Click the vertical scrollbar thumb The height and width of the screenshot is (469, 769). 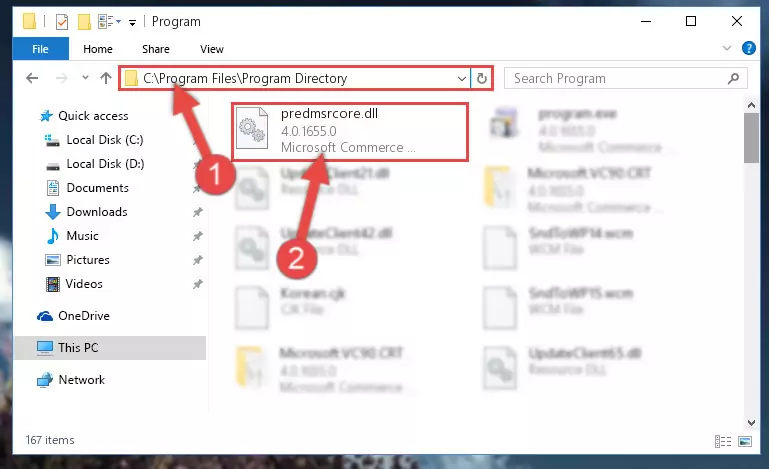pos(751,138)
